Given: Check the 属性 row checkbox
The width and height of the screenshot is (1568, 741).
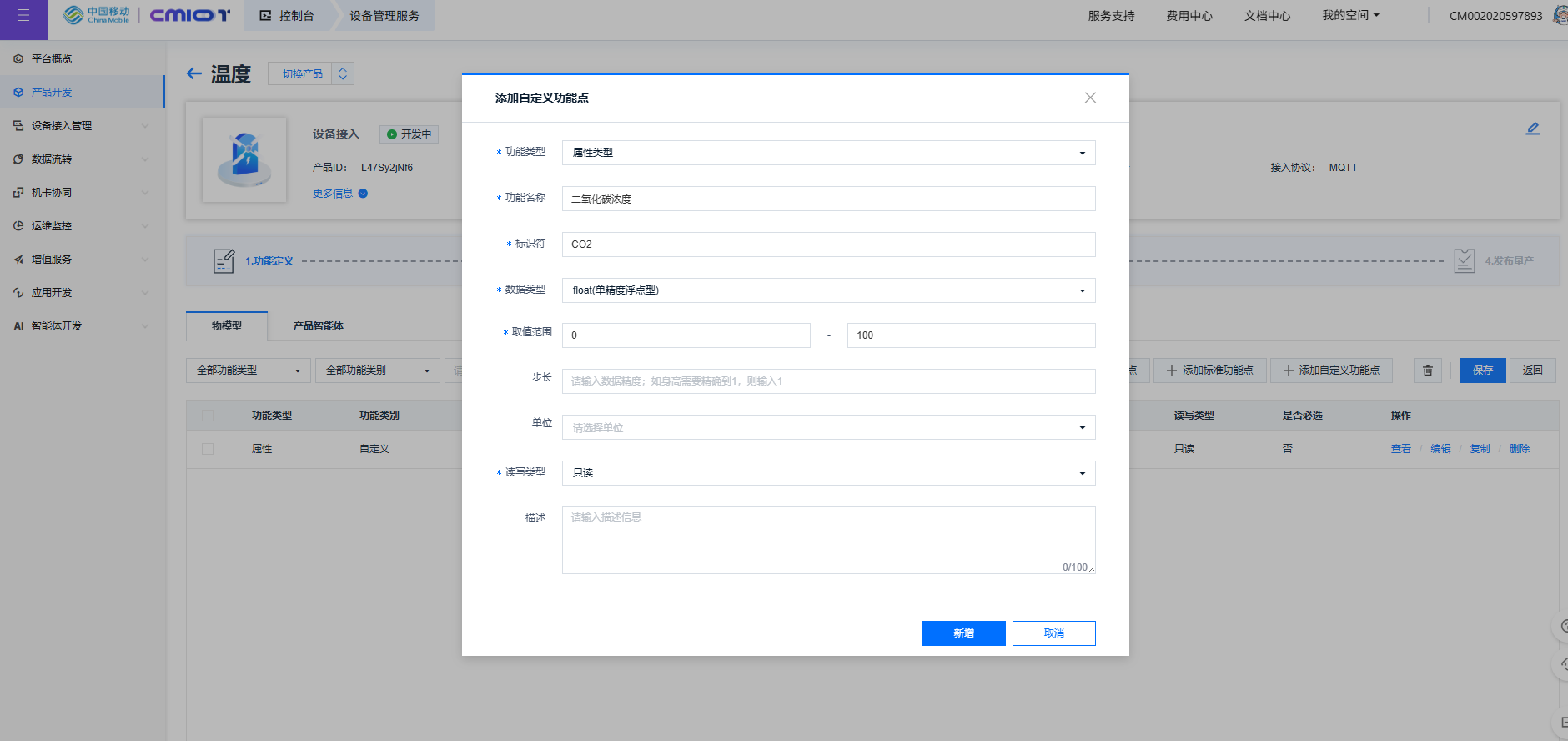Looking at the screenshot, I should click(208, 449).
